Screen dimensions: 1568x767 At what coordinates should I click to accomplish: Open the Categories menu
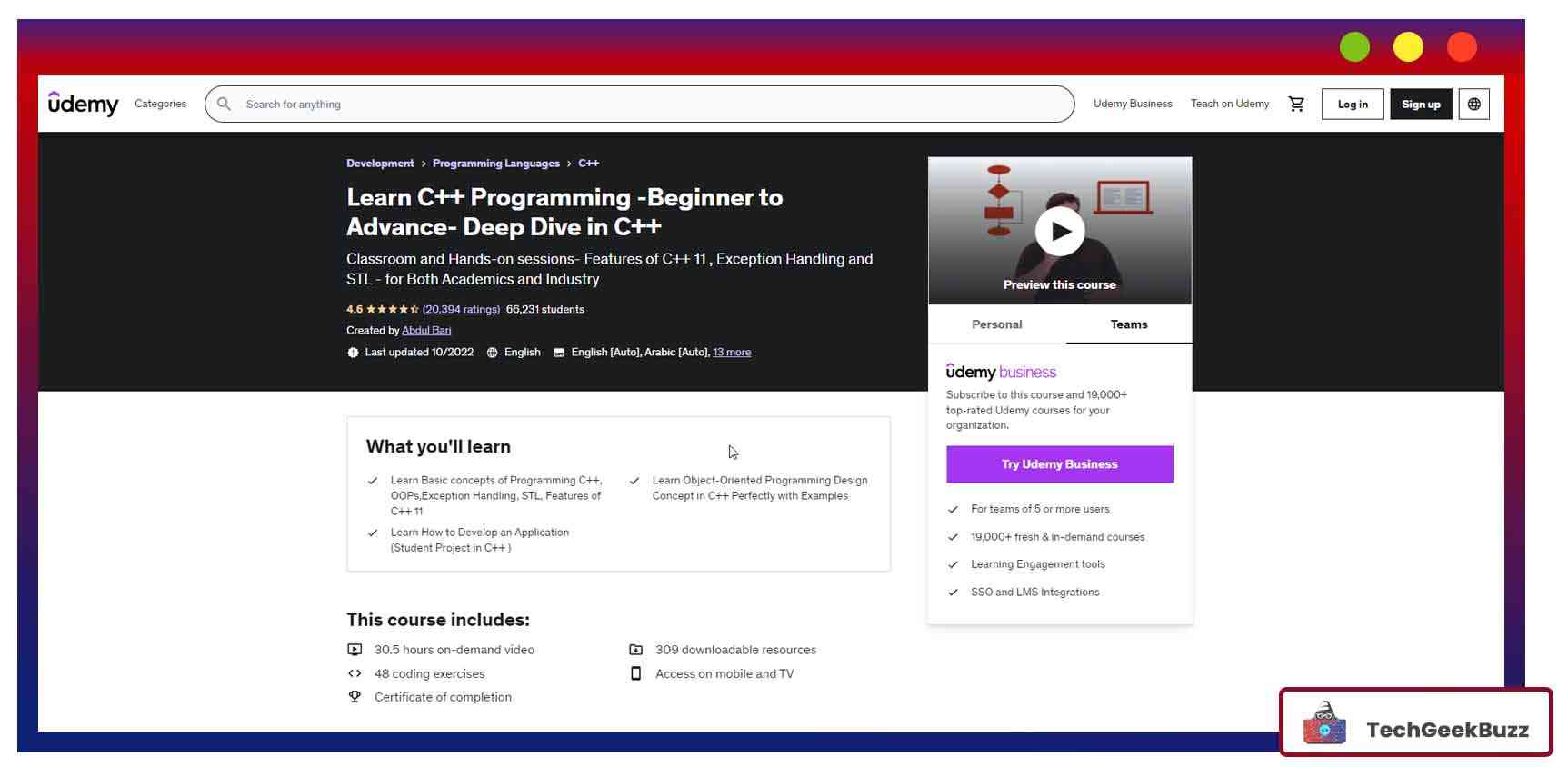point(160,104)
